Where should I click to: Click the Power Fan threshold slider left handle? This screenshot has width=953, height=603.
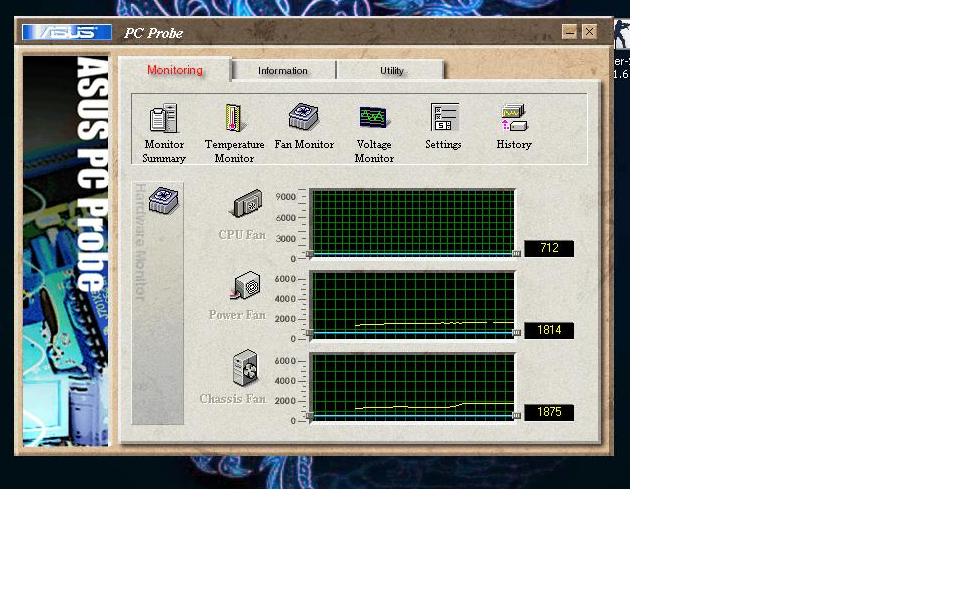310,333
